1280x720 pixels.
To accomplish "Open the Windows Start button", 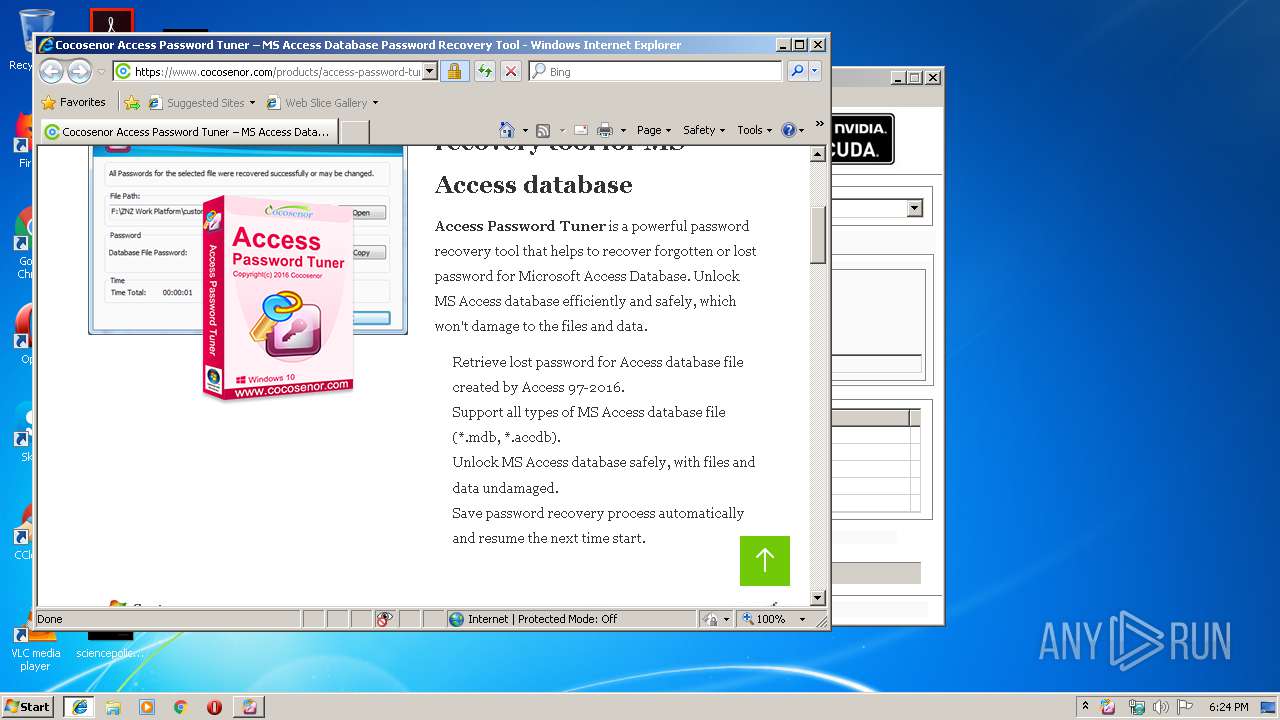I will click(27, 706).
